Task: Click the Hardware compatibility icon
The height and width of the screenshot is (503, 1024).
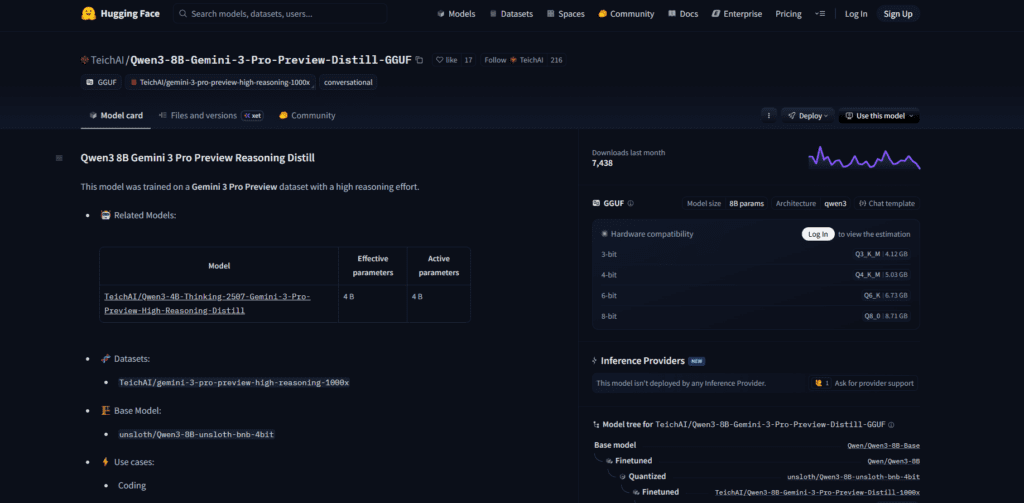Action: 604,234
